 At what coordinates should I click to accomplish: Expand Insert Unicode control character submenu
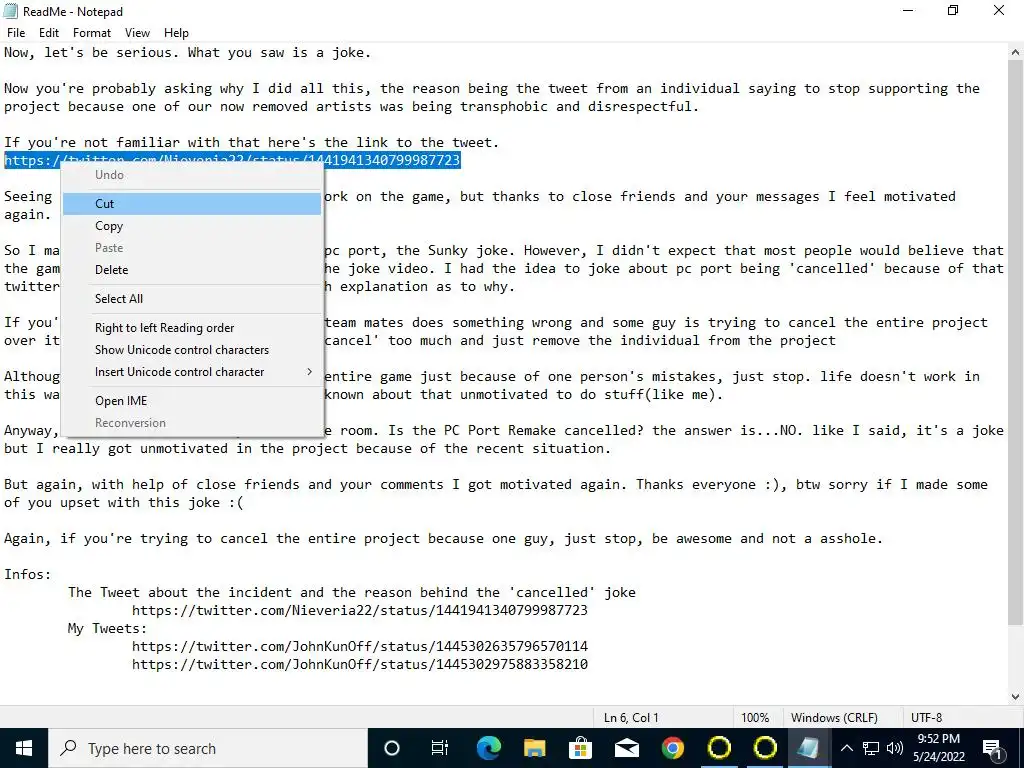click(192, 372)
